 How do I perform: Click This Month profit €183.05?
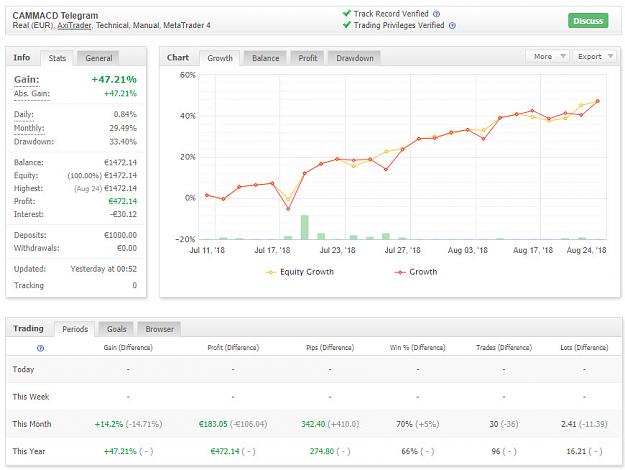pos(213,424)
